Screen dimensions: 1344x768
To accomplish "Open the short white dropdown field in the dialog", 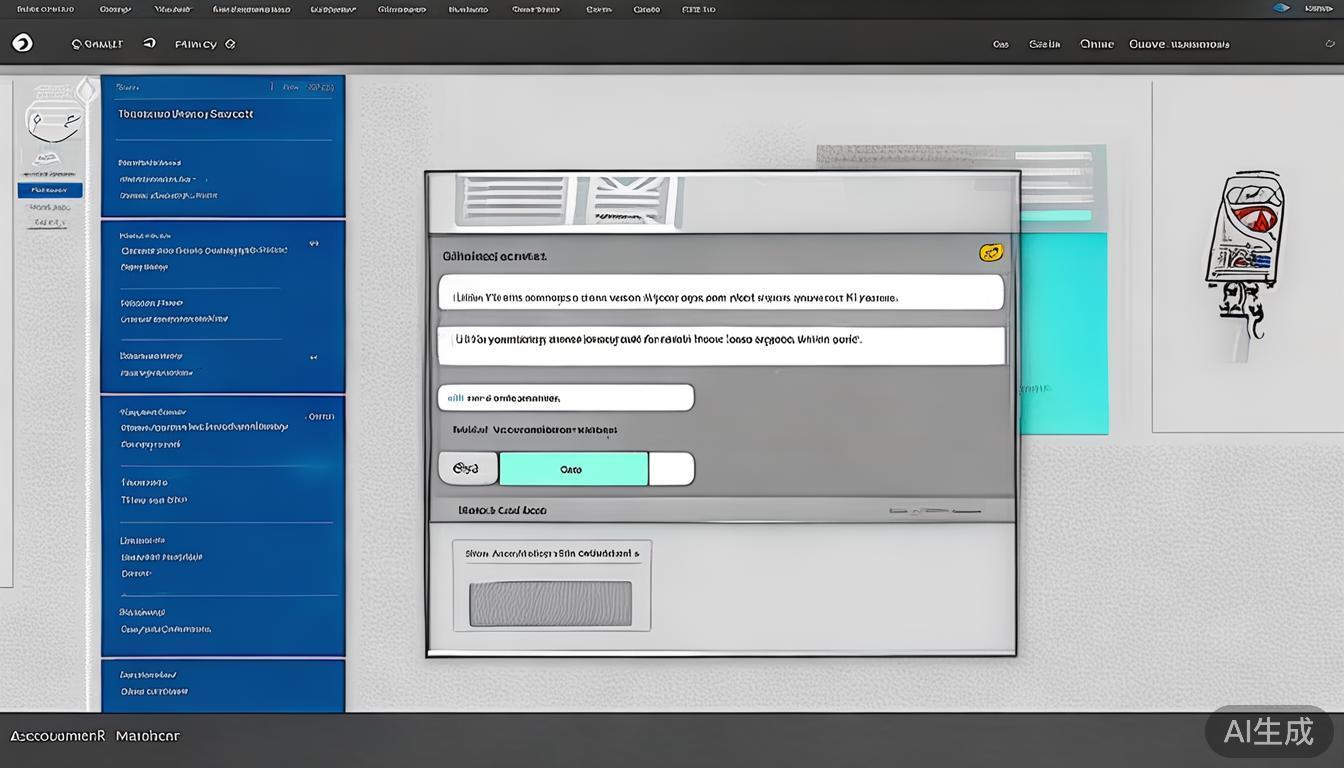I will pyautogui.click(x=565, y=398).
